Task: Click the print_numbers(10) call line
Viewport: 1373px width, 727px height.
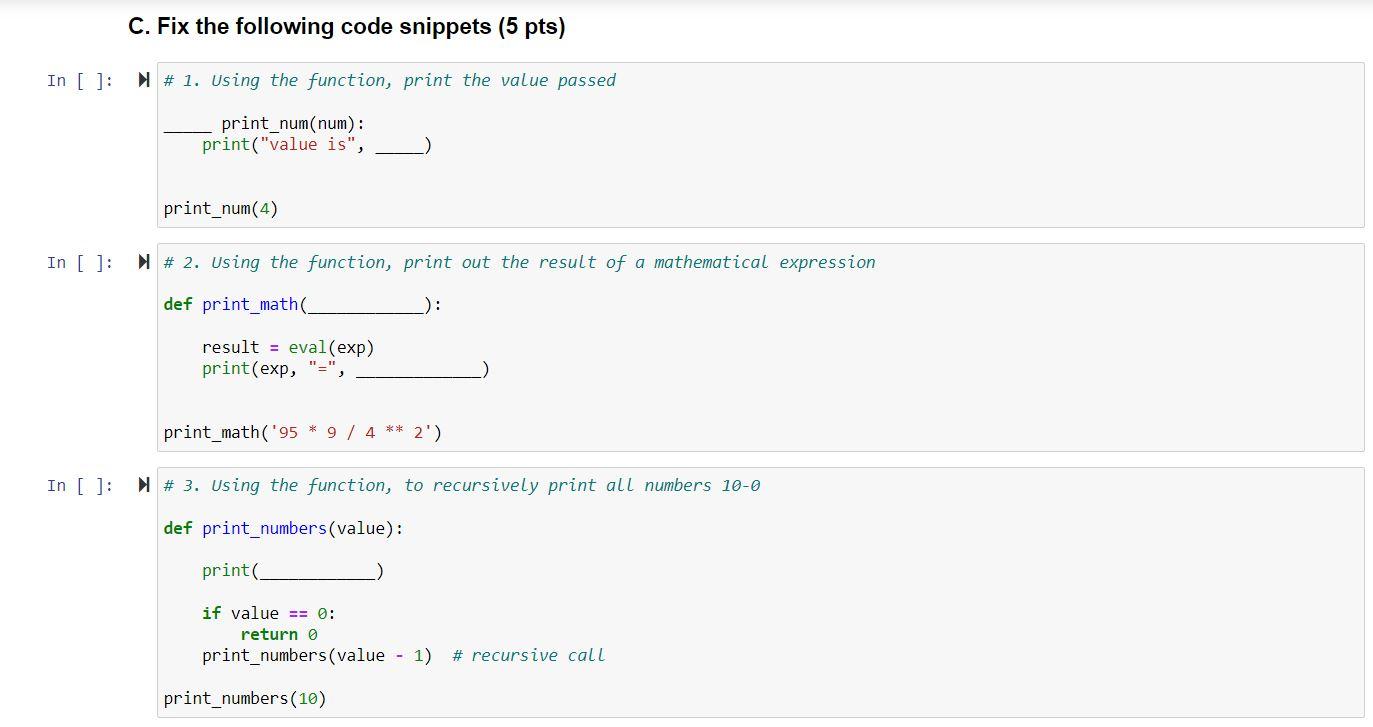Action: point(245,698)
